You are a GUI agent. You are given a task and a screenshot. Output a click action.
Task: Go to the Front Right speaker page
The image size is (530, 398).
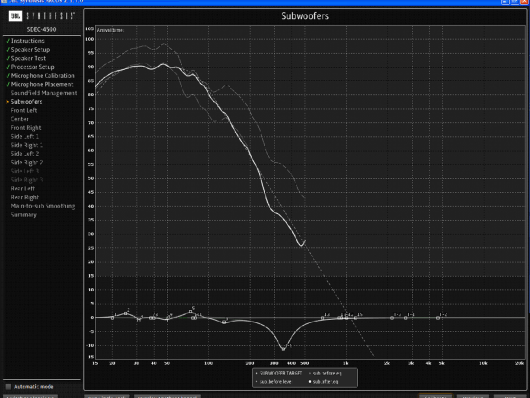[26, 127]
